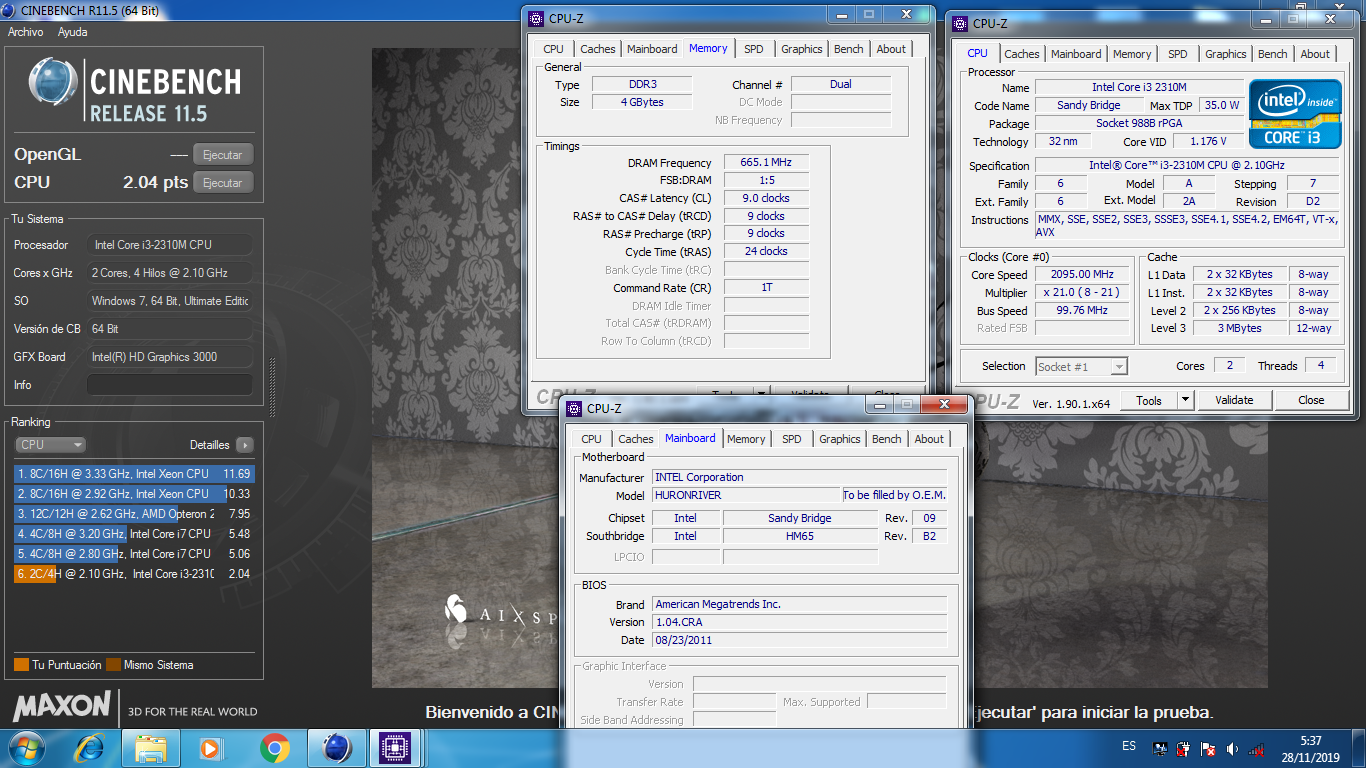Run the OpenGL test with Ejecutar
1366x768 pixels.
223,155
